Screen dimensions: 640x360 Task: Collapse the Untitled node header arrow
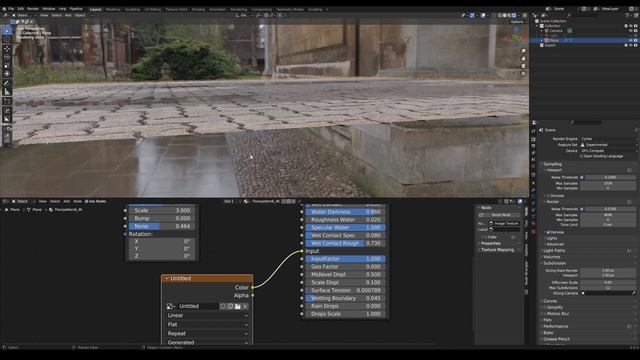coord(167,278)
